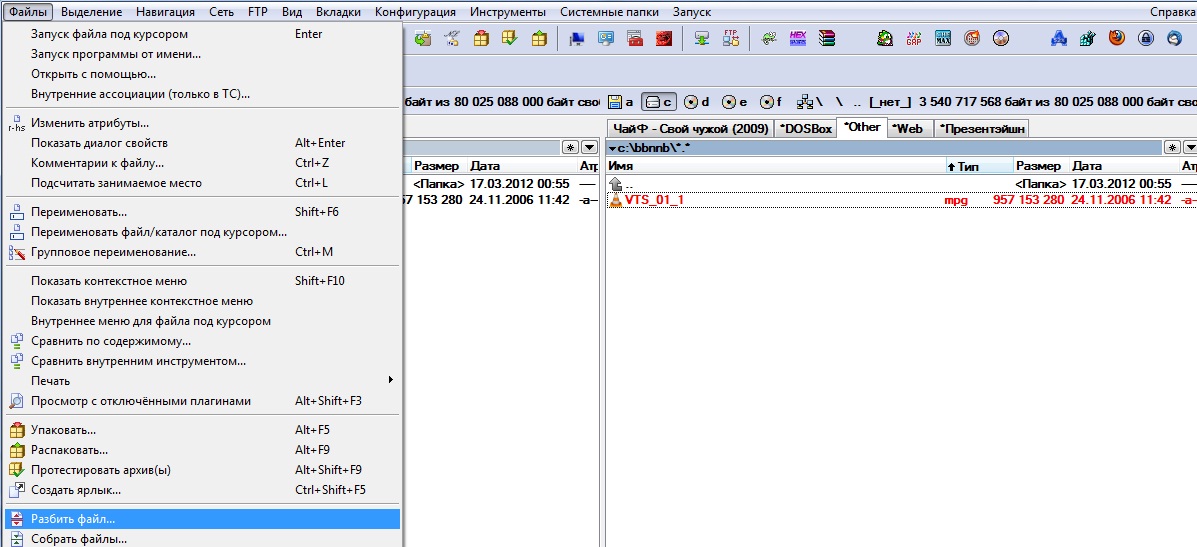Open the Выделение menu

coord(92,11)
